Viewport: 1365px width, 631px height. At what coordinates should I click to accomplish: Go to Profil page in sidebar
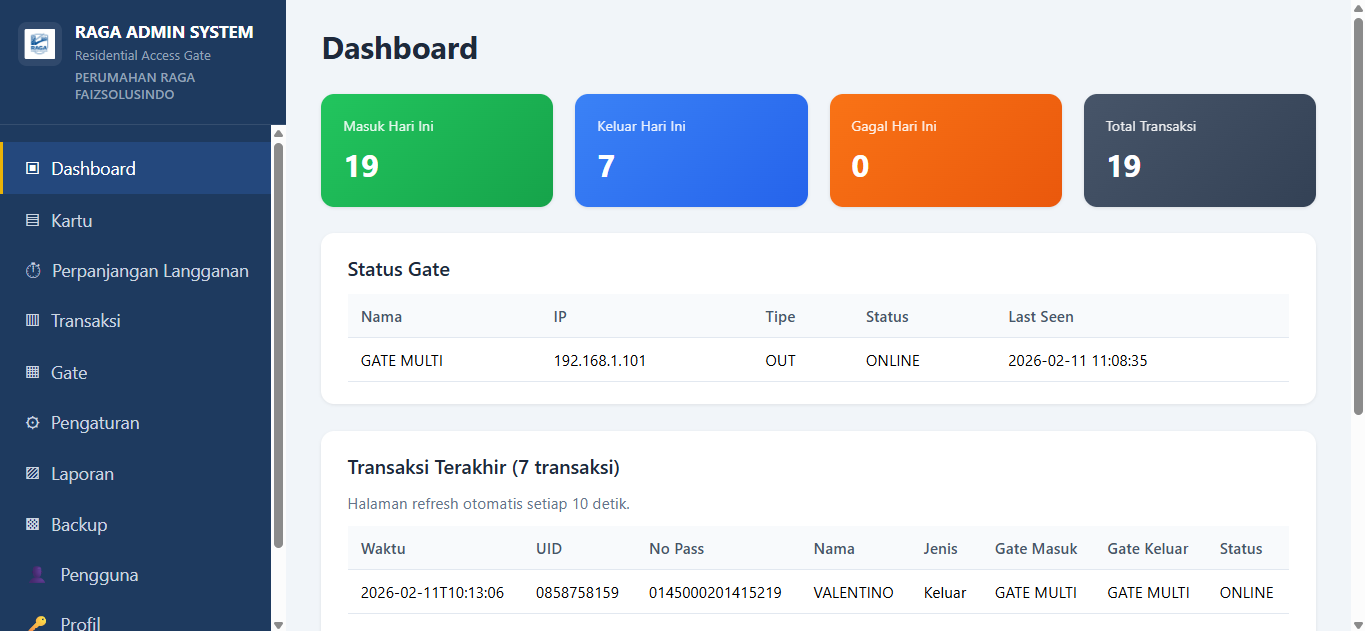(80, 623)
